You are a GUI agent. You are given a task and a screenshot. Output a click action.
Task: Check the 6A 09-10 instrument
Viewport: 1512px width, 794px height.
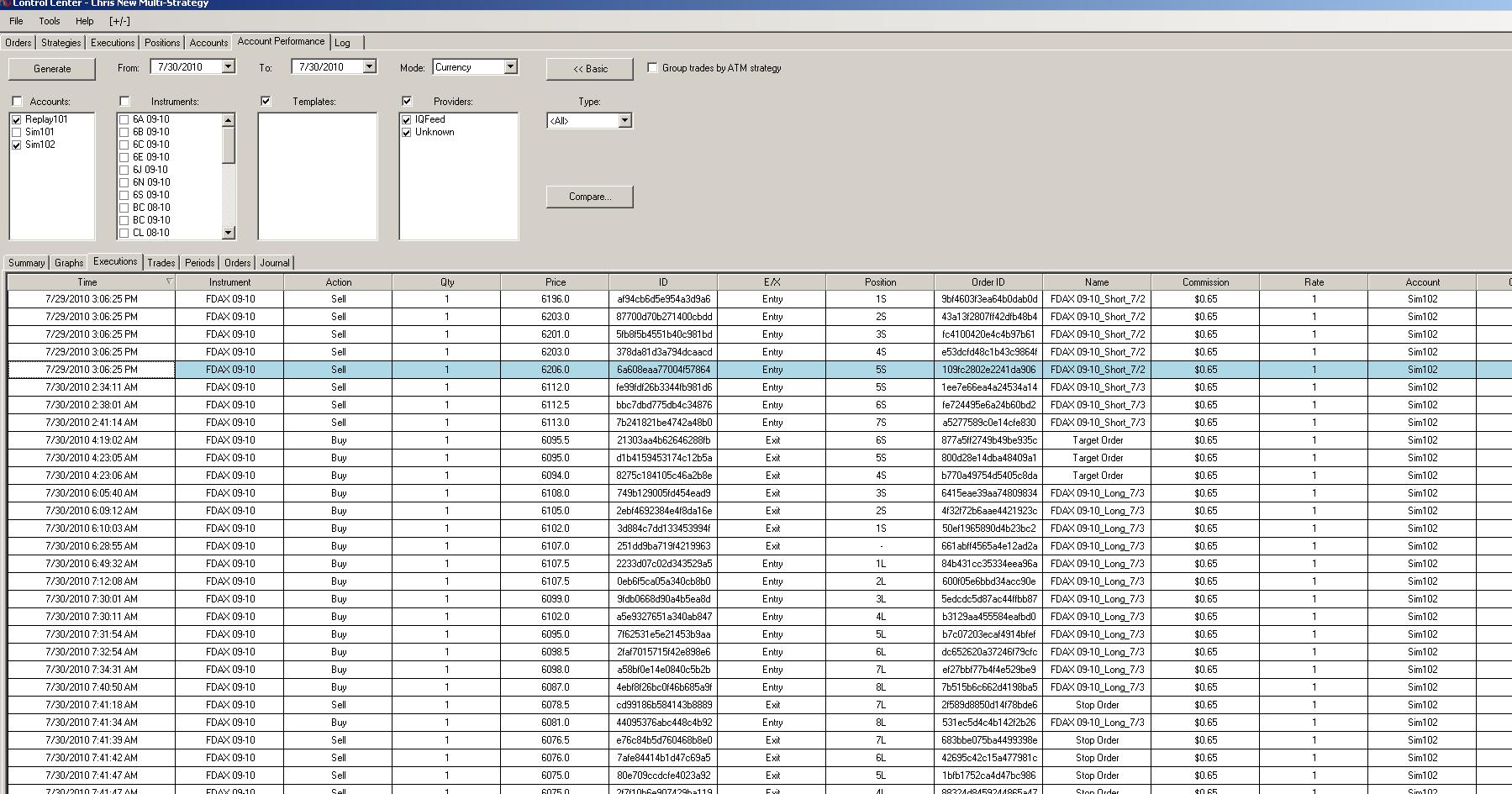click(124, 120)
